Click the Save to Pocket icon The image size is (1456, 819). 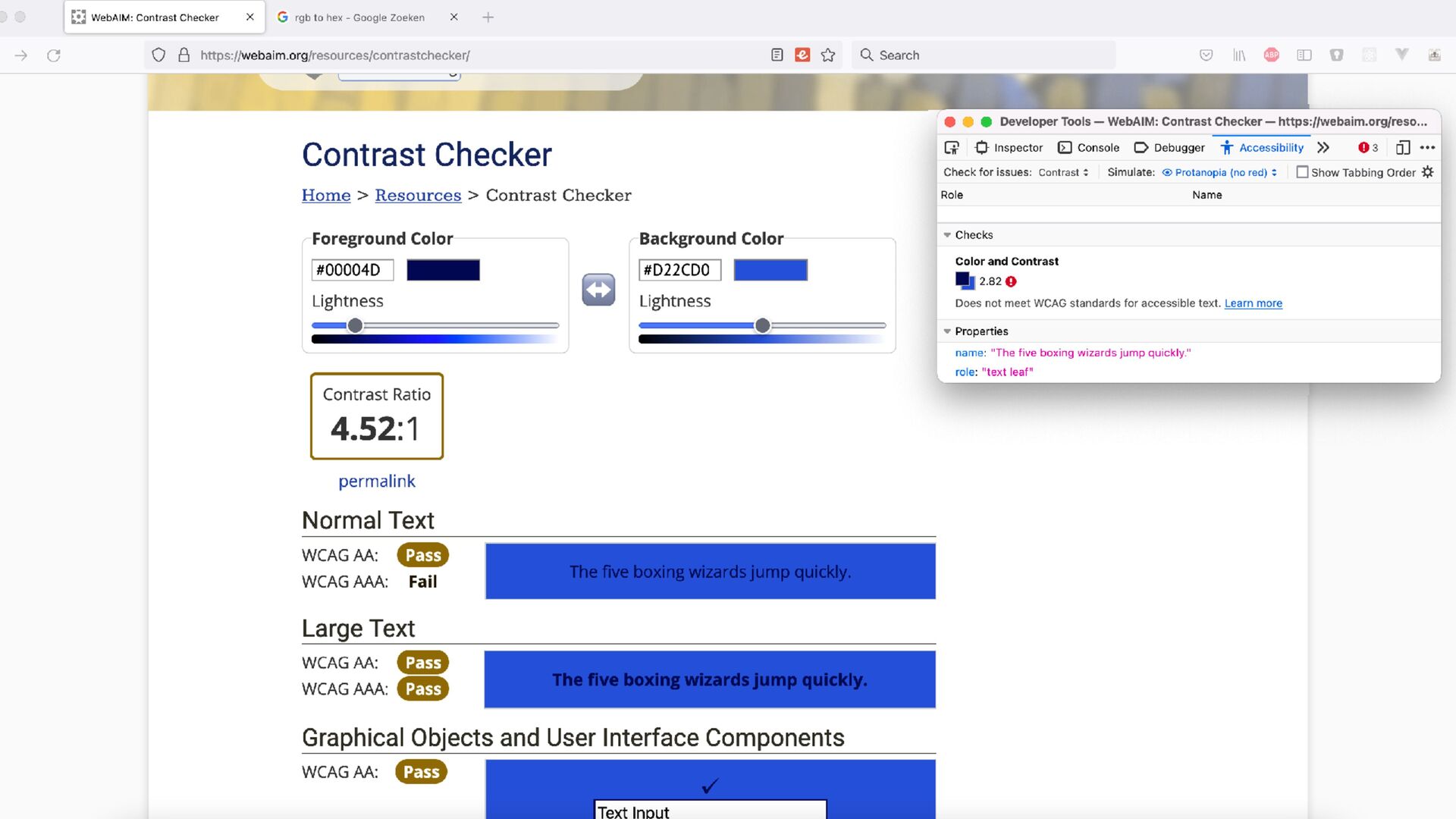click(x=1207, y=55)
